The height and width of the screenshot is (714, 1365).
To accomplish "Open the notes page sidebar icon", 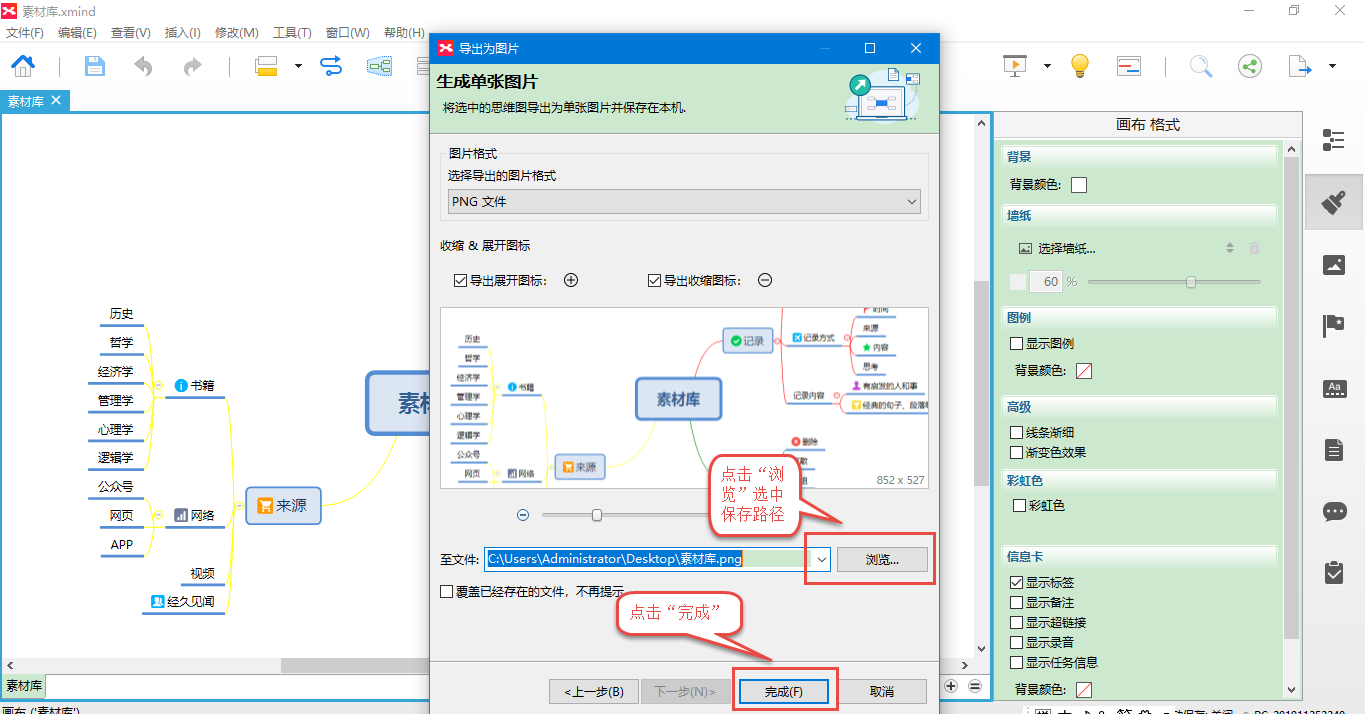I will 1333,450.
